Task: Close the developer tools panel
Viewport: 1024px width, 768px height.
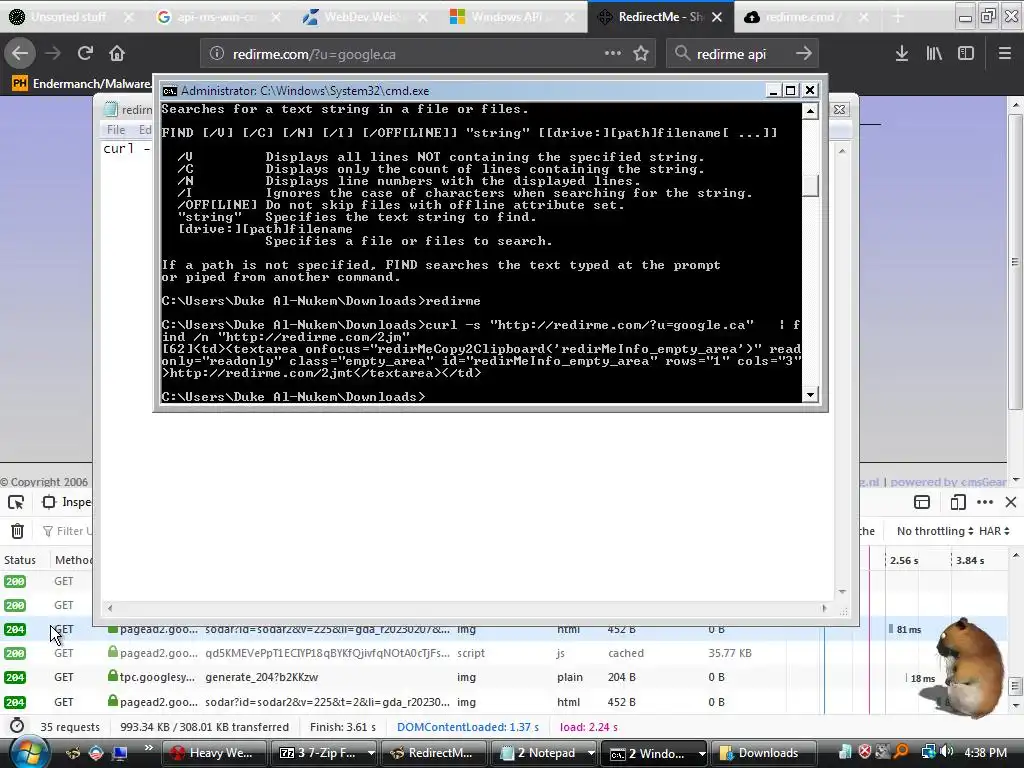Action: click(1011, 502)
